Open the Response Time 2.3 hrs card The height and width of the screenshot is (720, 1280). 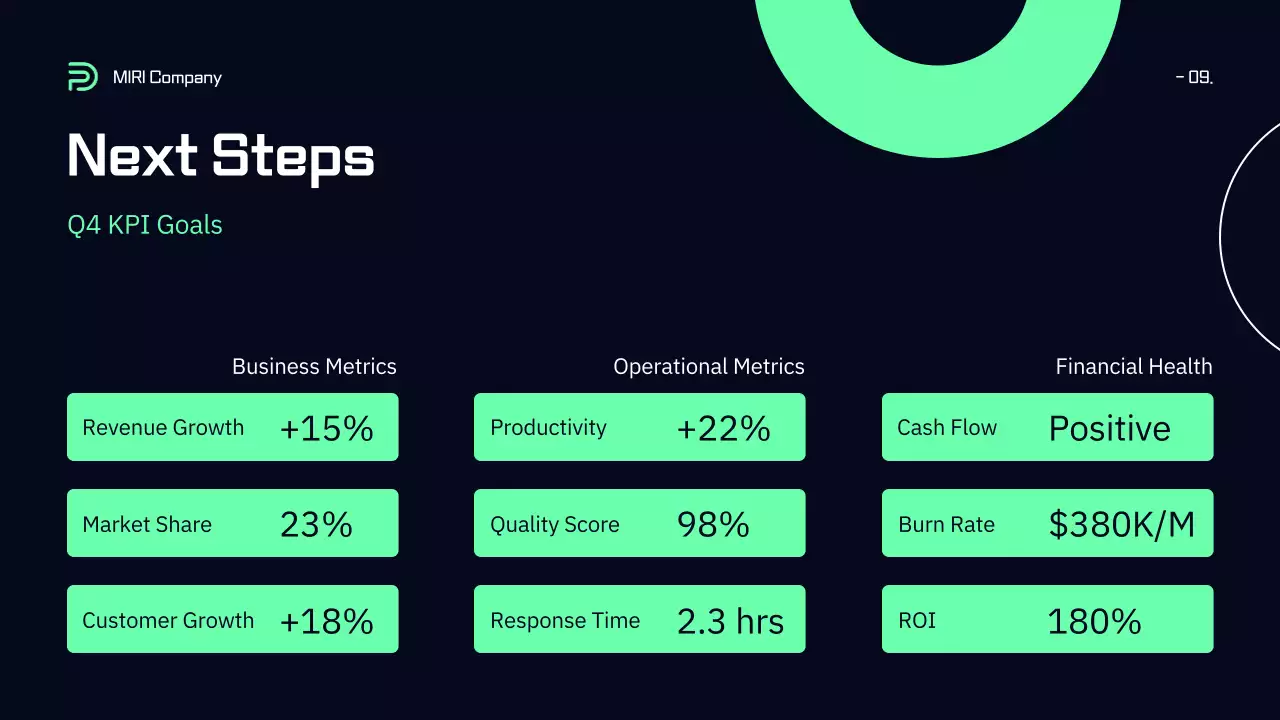point(639,619)
